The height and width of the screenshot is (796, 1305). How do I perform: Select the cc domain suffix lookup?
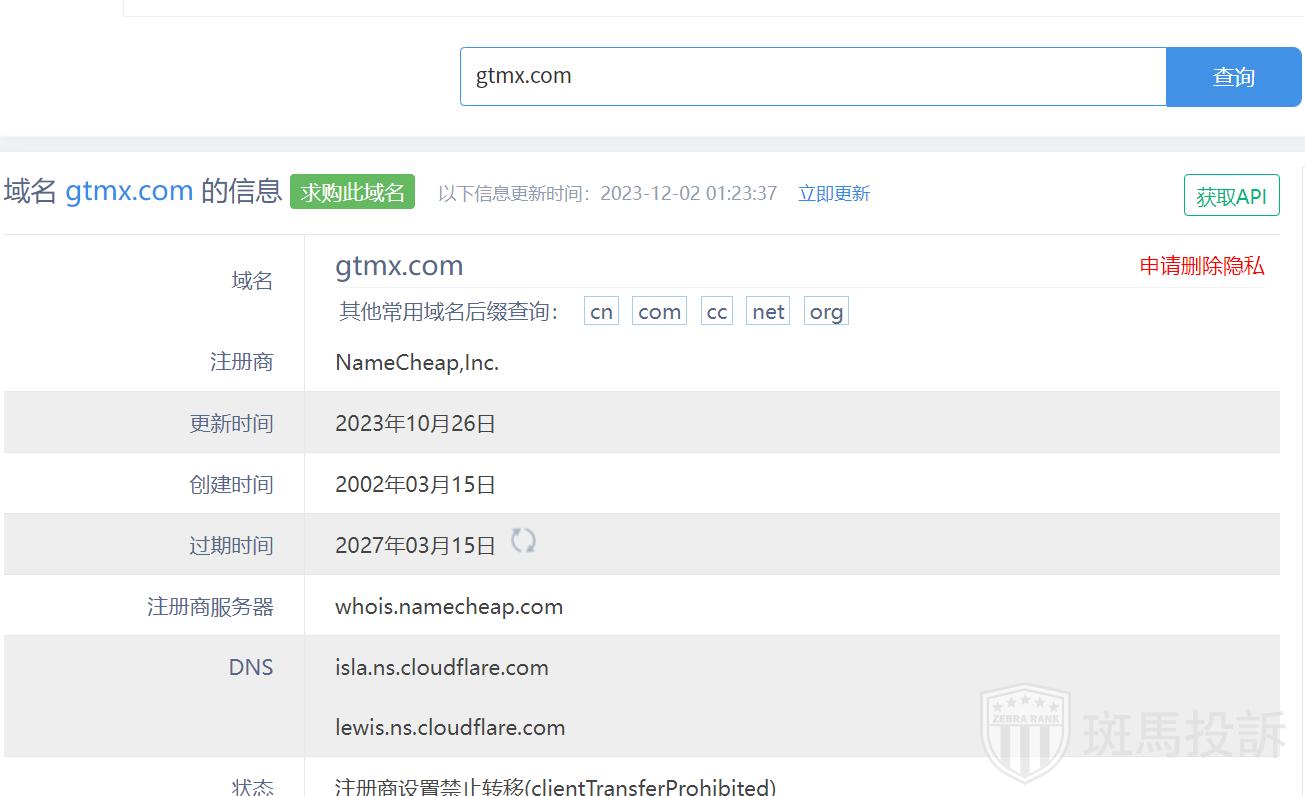tap(716, 312)
